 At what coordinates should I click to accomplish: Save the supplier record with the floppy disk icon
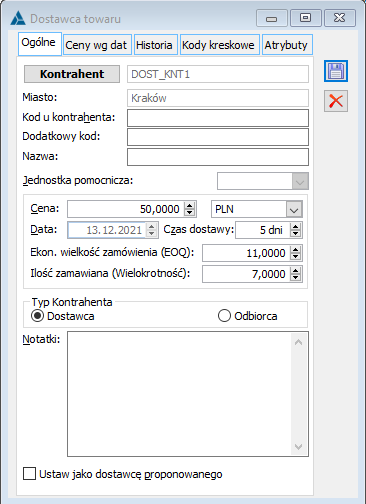pos(336,71)
